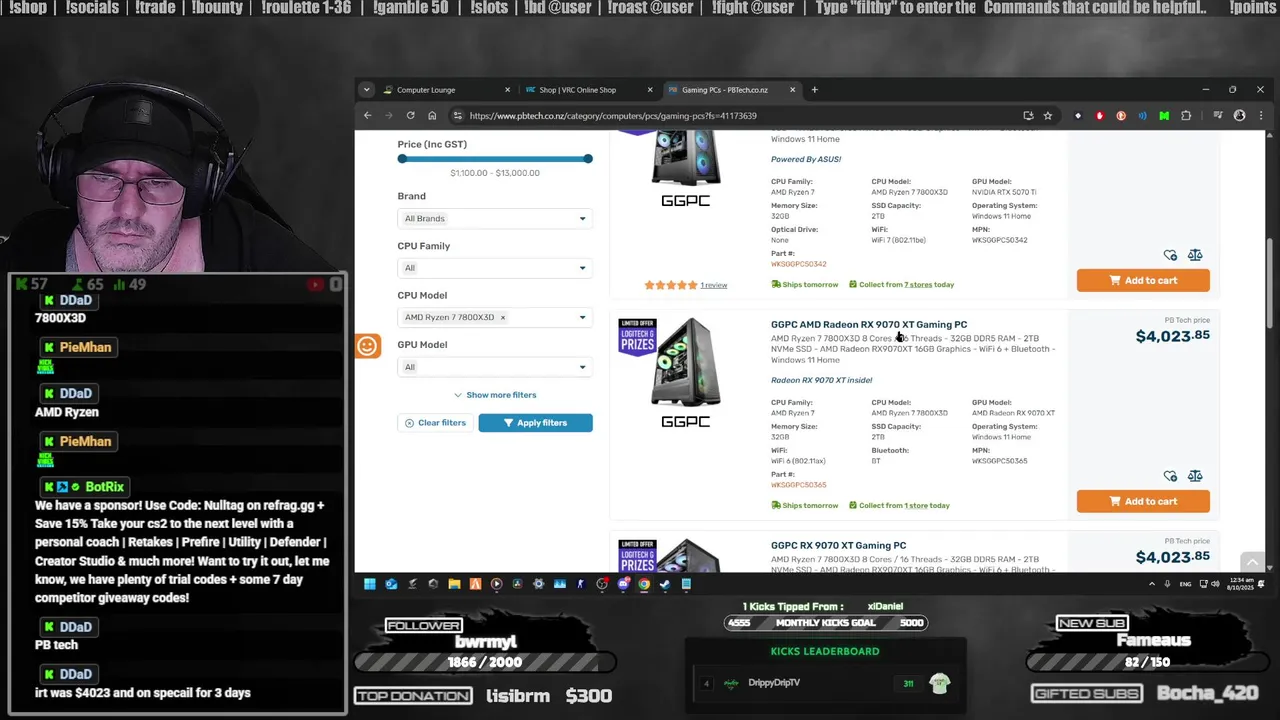Close the VRC Online Shop tab
The height and width of the screenshot is (720, 1280).
pos(650,90)
